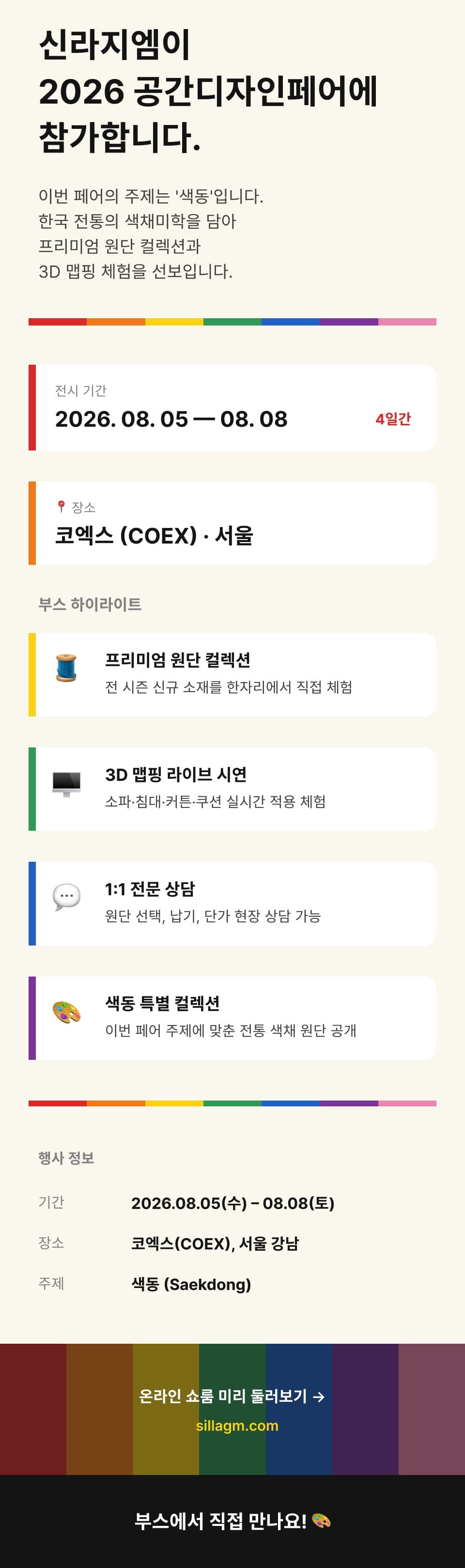This screenshot has width=465, height=1568.
Task: Select the 3D 맵핑 라이브 시연 title
Action: (x=176, y=774)
